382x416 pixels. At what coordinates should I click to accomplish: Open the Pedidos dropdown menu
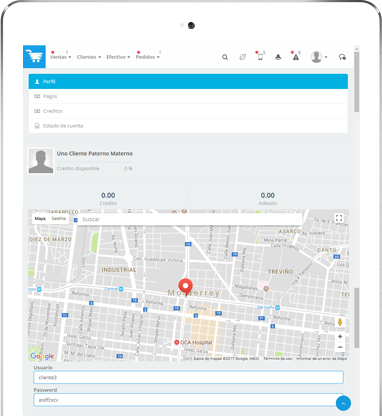click(147, 57)
